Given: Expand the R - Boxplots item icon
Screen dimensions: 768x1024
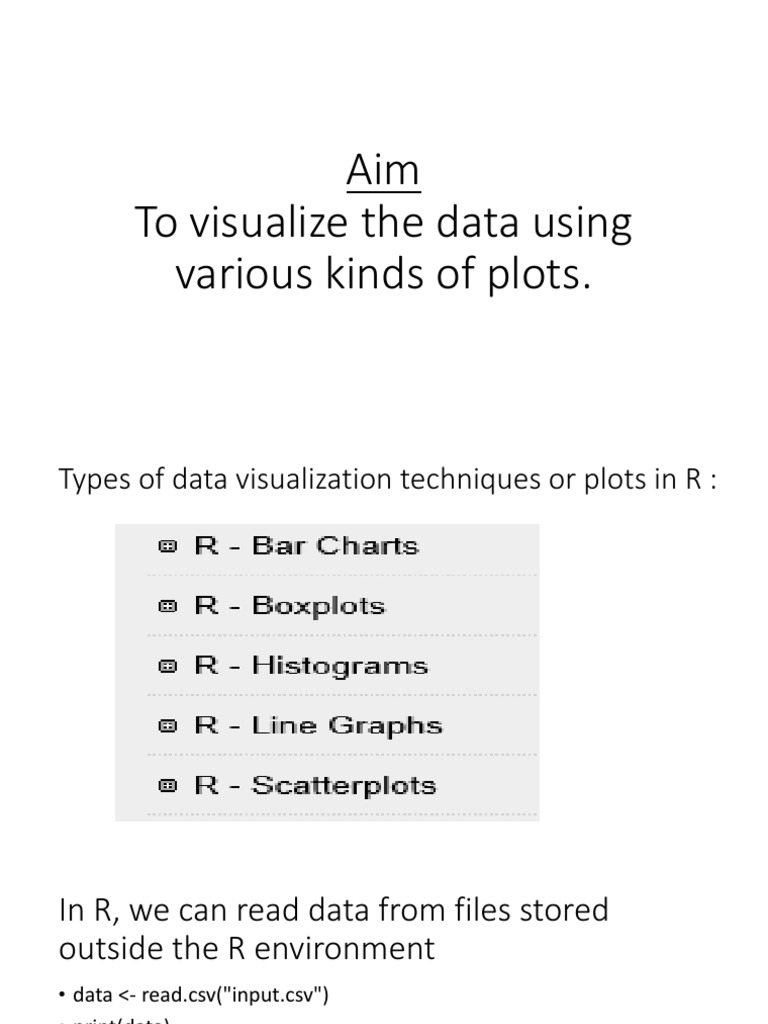Looking at the screenshot, I should [x=167, y=606].
